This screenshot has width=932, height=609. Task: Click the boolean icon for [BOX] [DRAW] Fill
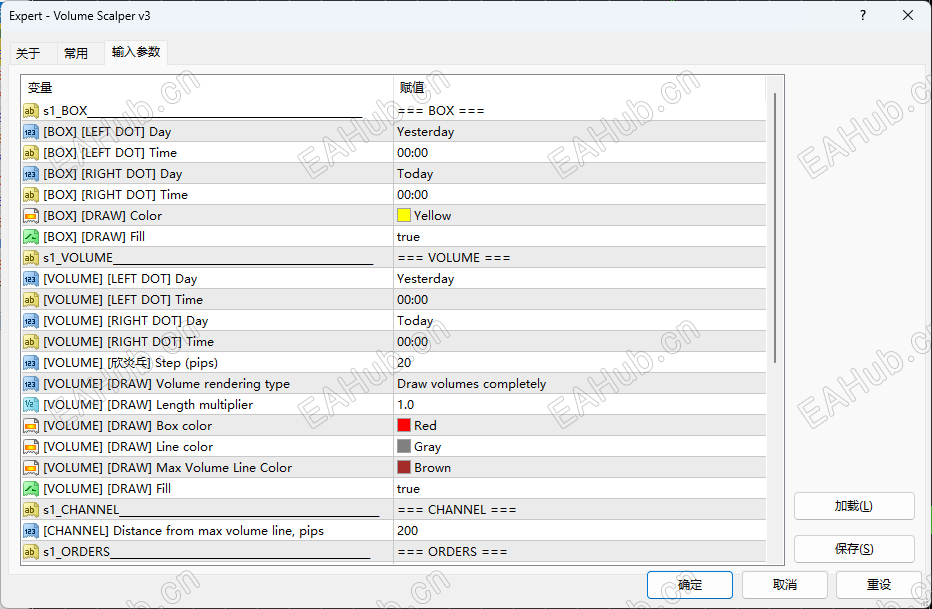[x=31, y=236]
